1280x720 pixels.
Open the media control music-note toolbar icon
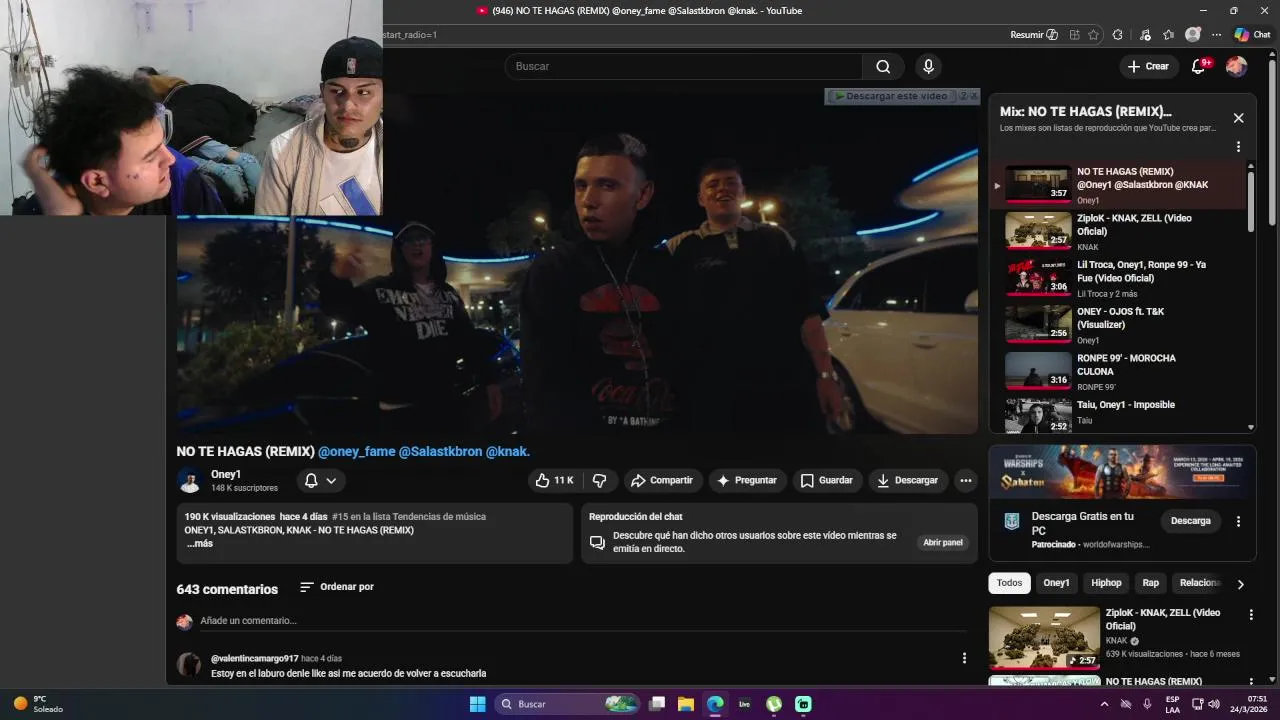pos(1145,35)
